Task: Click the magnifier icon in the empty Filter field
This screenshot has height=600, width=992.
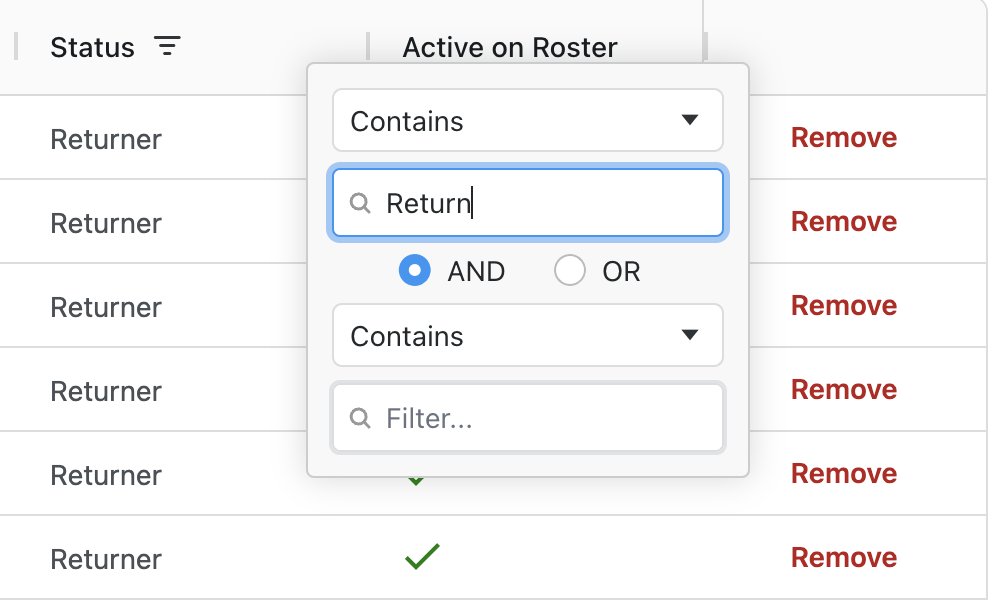Action: 361,417
